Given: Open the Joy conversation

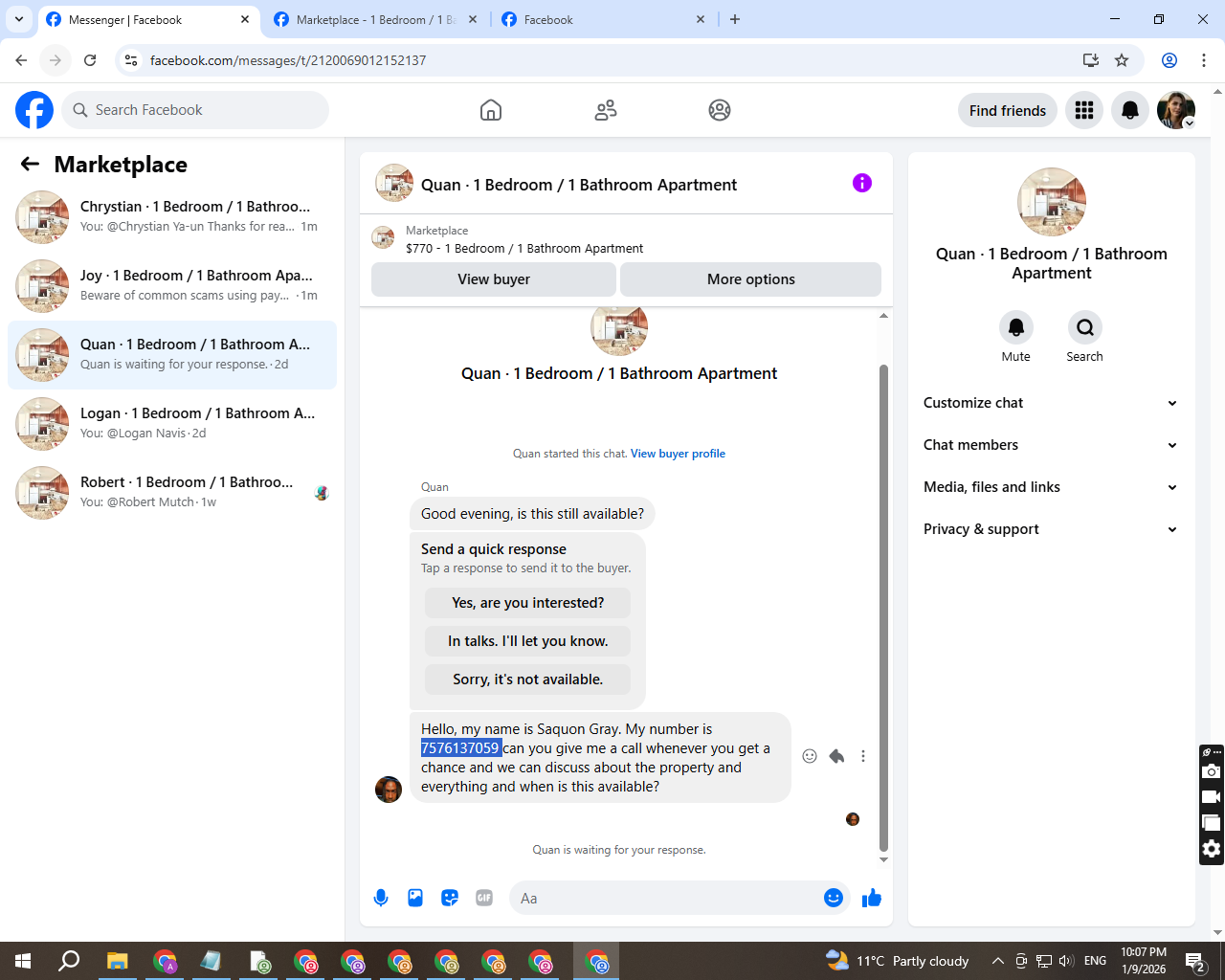Looking at the screenshot, I should (172, 286).
